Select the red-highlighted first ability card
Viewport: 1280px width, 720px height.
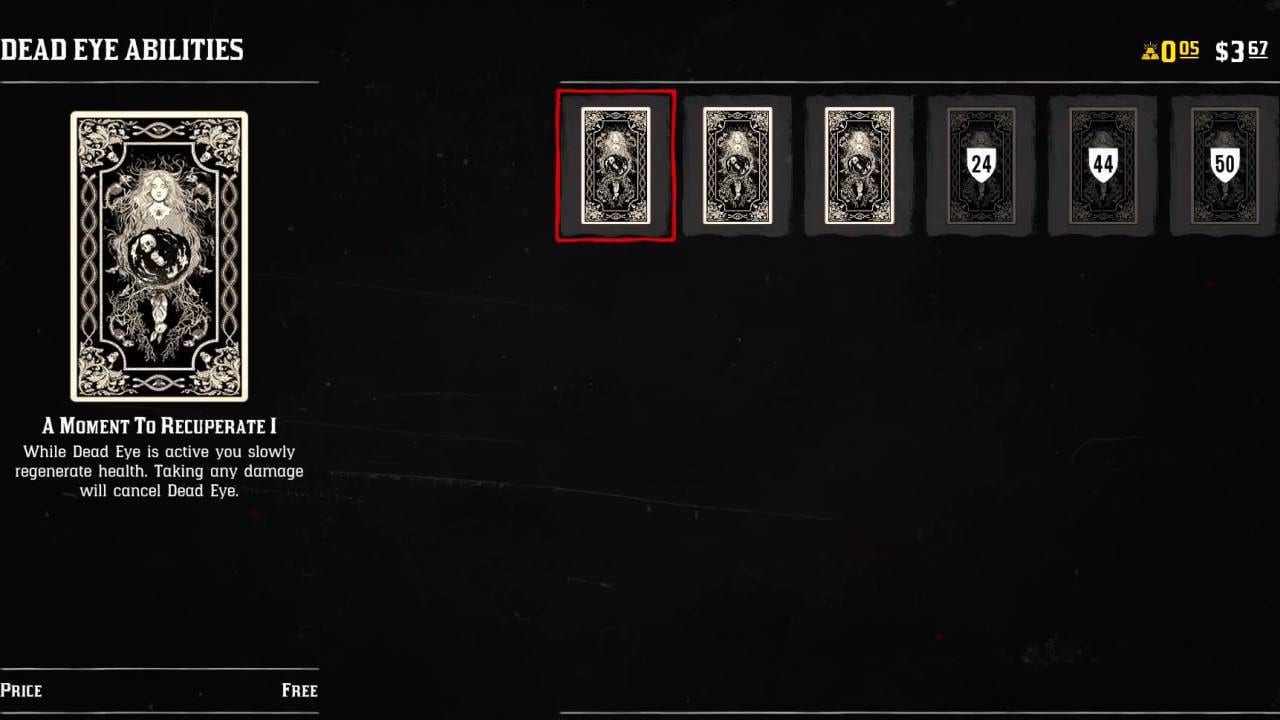pos(615,166)
